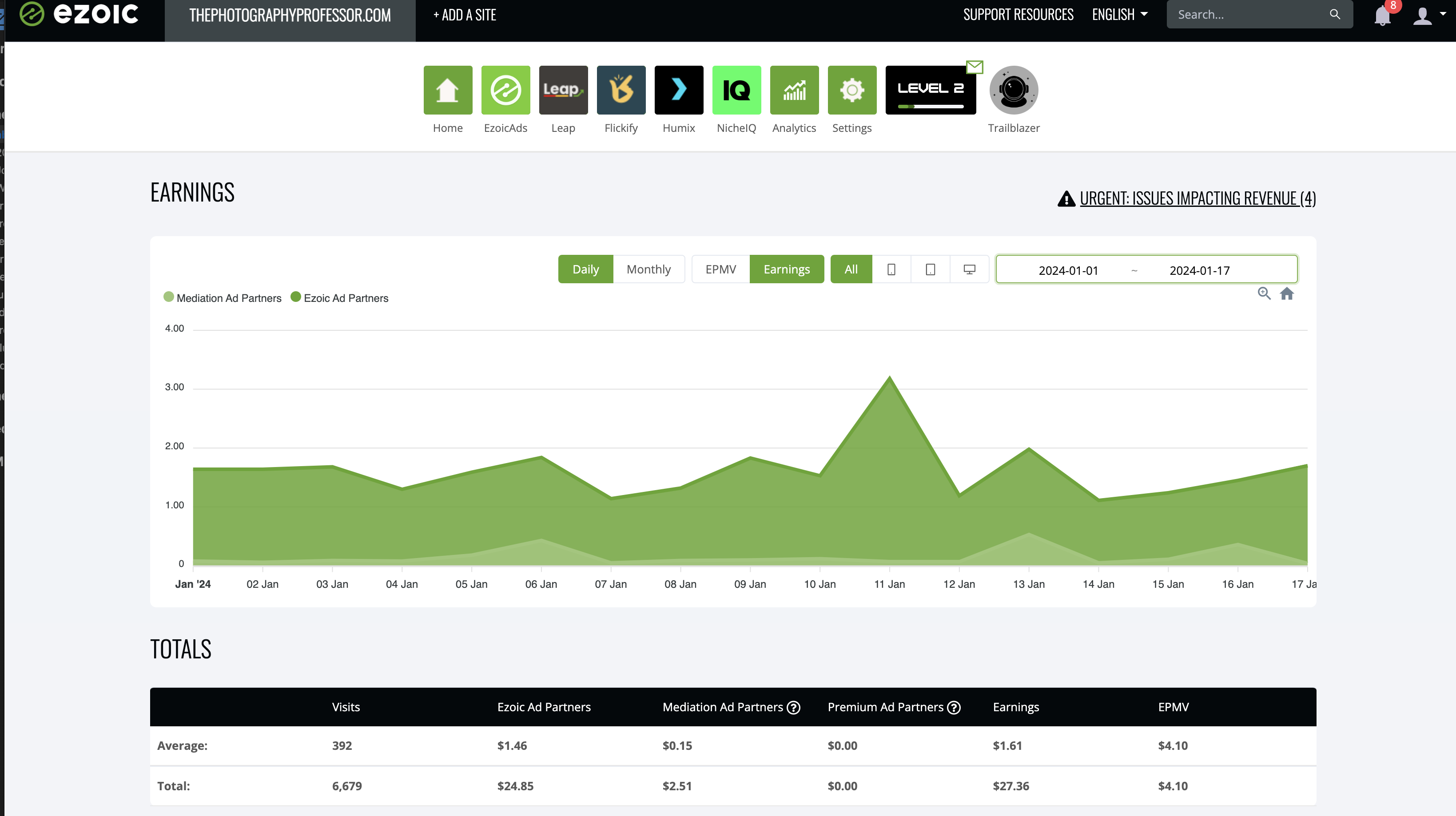Image resolution: width=1456 pixels, height=816 pixels.
Task: Click total earnings value $27.36
Action: [x=1010, y=786]
